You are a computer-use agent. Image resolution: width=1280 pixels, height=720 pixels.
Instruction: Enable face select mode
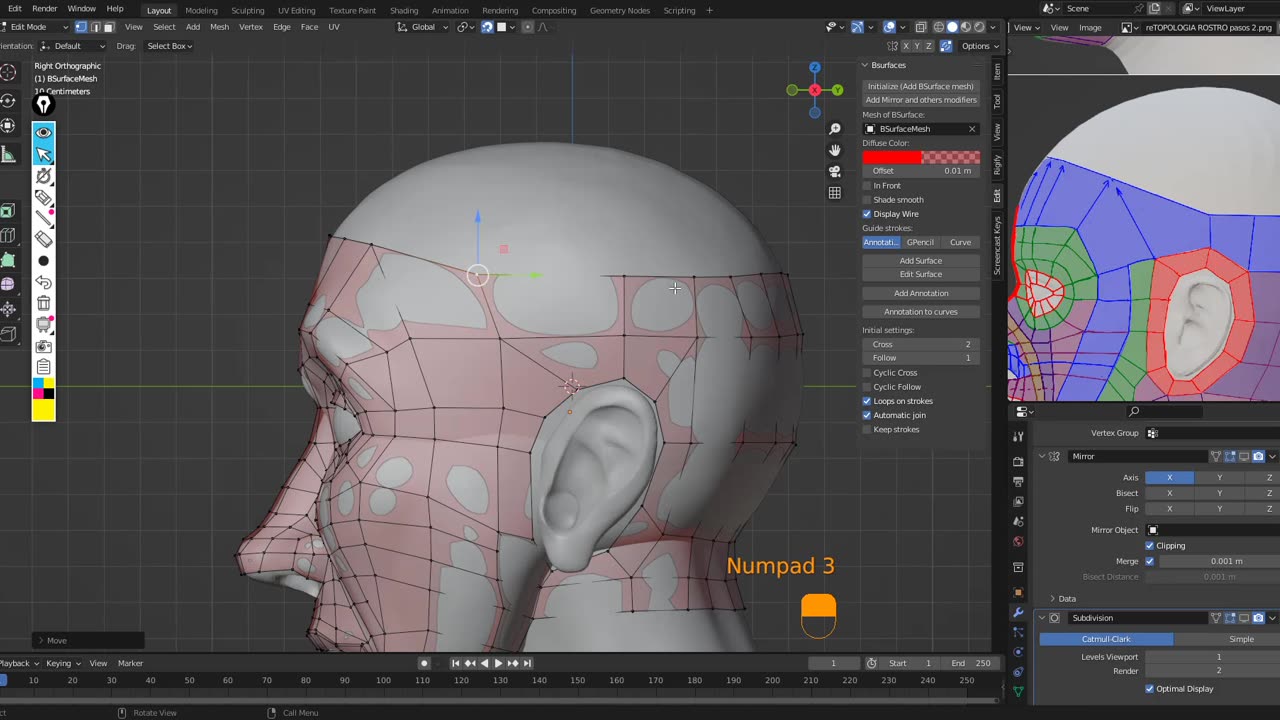[109, 27]
